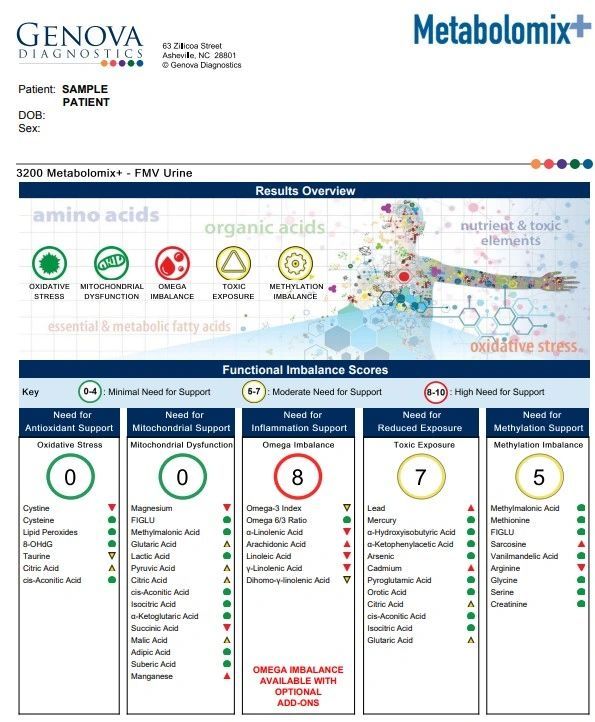Click the red down arrow beside Cystine
595x722 pixels.
pos(111,507)
